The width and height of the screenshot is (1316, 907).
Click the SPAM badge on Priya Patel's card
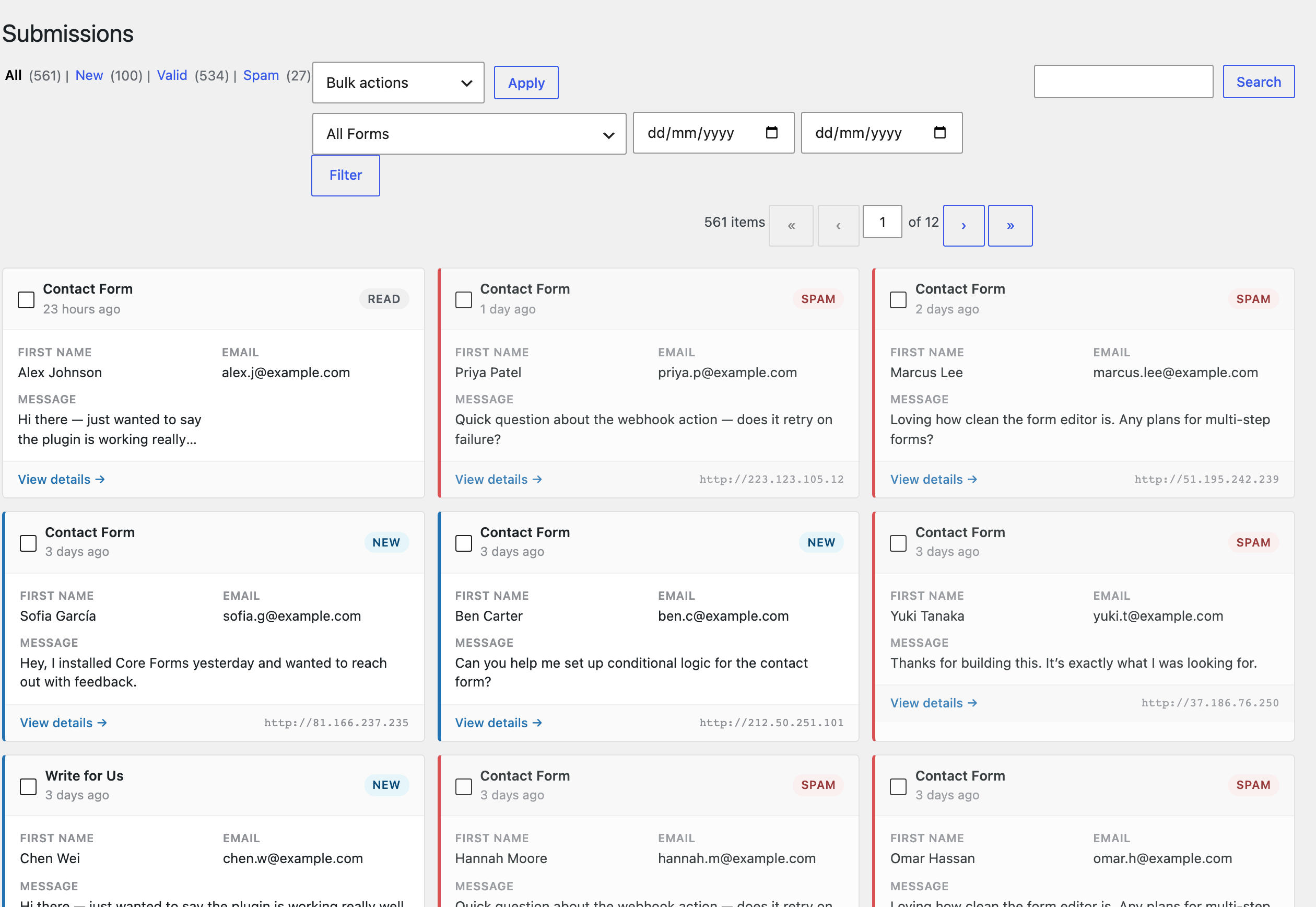[817, 299]
